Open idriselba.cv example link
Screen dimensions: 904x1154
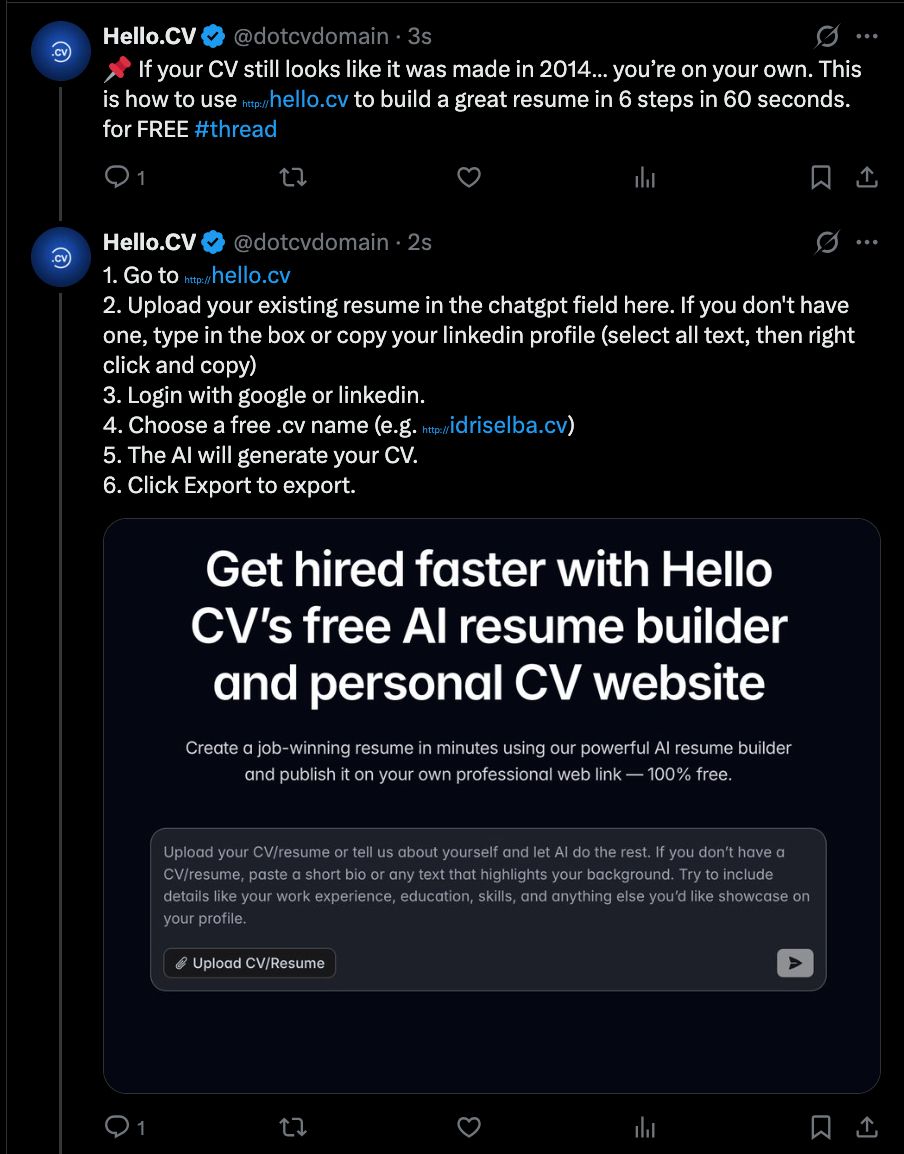click(508, 425)
